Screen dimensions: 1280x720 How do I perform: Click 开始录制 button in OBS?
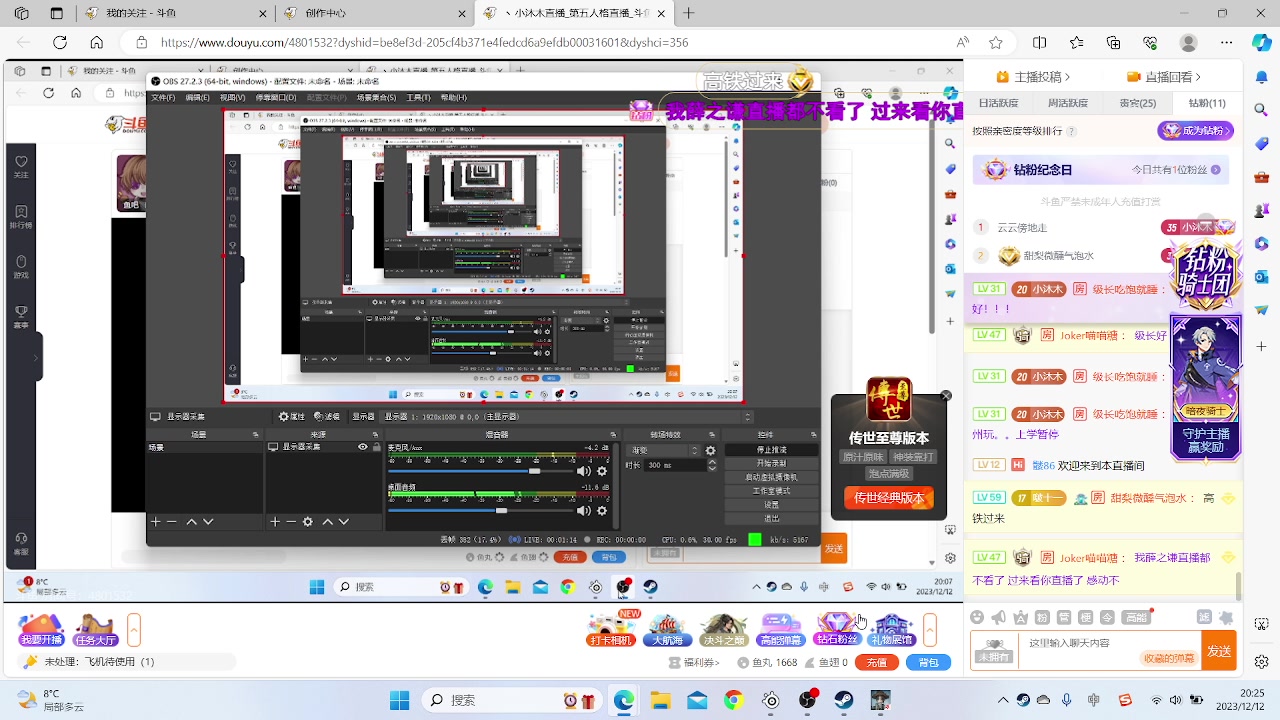point(772,464)
